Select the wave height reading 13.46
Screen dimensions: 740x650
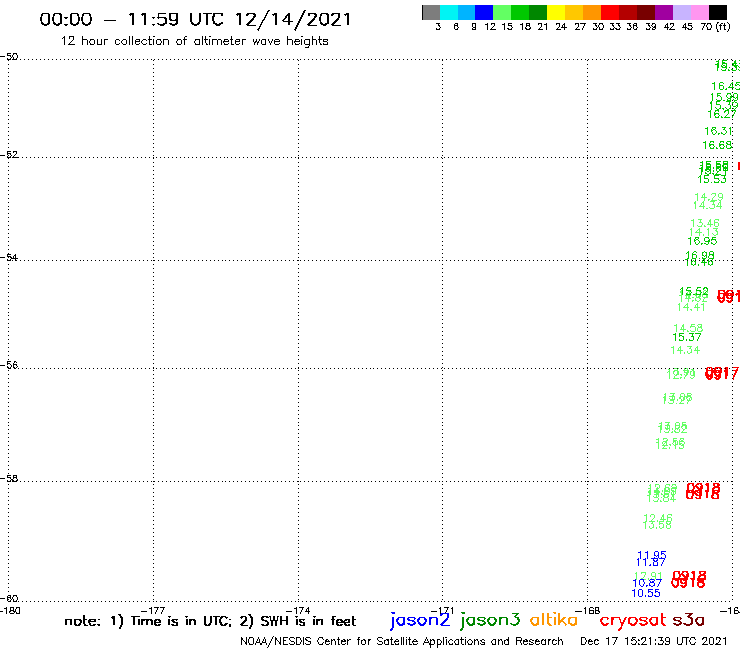tap(705, 223)
